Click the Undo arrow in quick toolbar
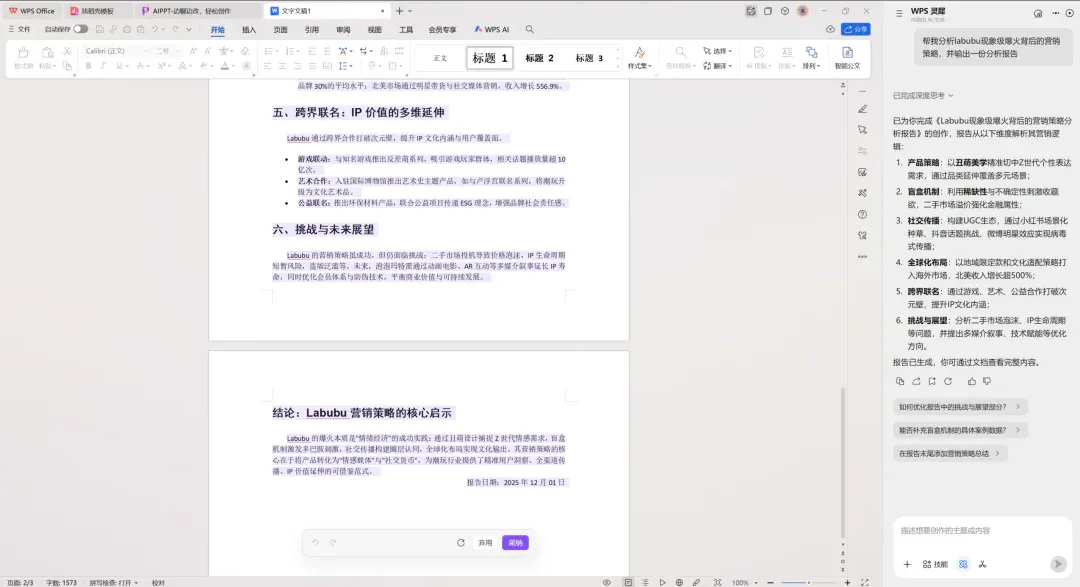Image resolution: width=1080 pixels, height=587 pixels. [155, 29]
